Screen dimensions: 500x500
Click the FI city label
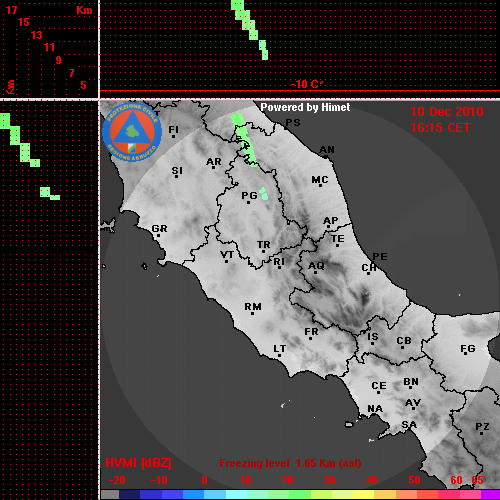click(173, 129)
